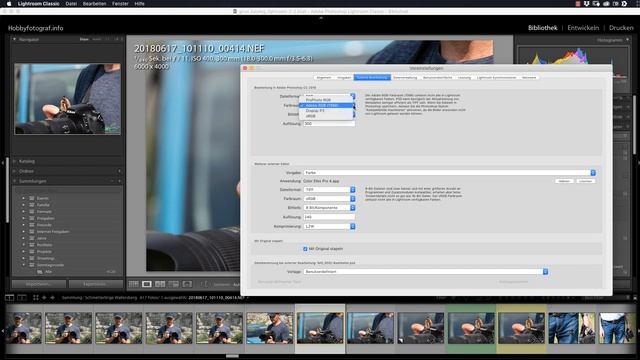The height and width of the screenshot is (360, 640).
Task: Click the external editor Auflösung field 240
Action: [x=329, y=217]
